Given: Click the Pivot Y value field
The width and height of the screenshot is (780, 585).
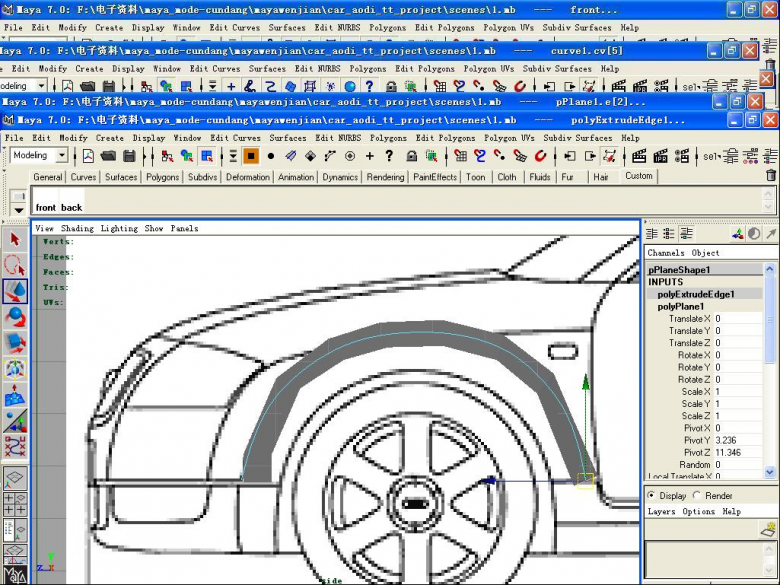Looking at the screenshot, I should coord(738,440).
